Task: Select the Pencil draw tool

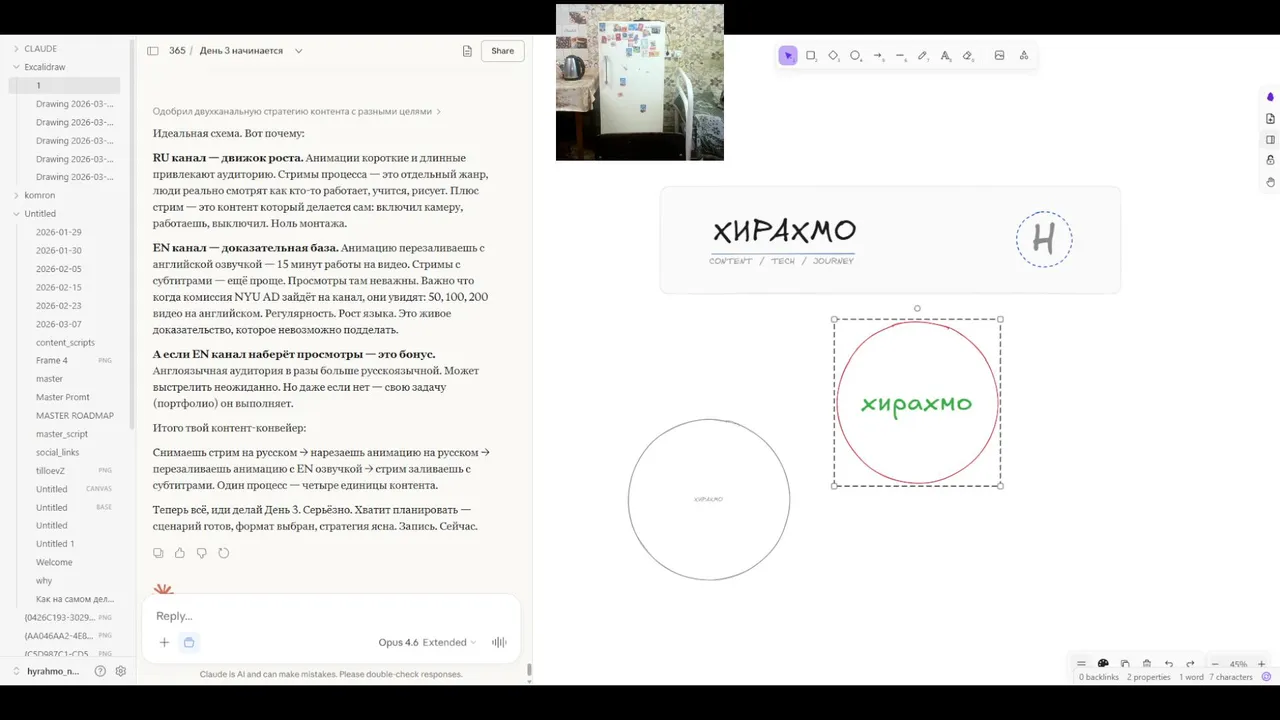Action: [x=922, y=56]
